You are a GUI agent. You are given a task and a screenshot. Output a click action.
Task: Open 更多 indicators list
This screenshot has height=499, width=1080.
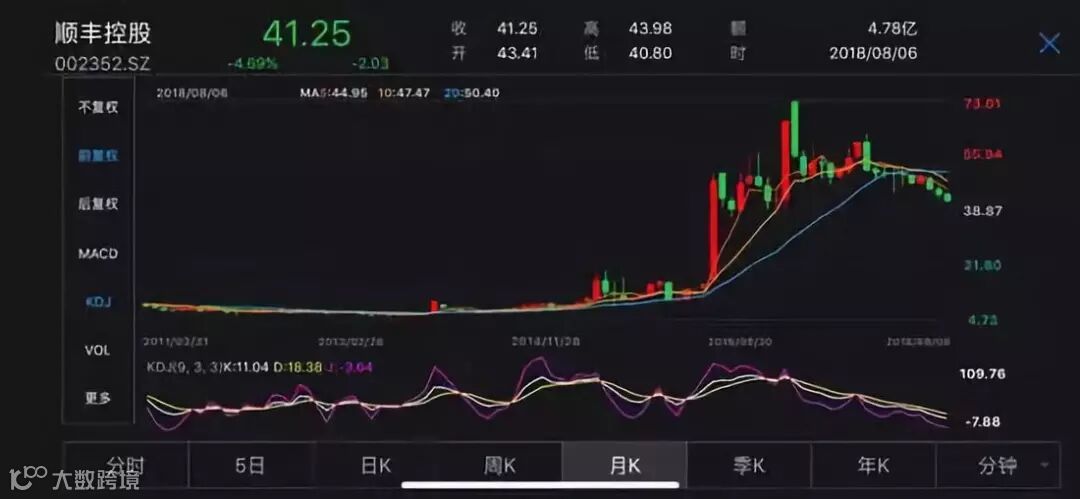click(98, 398)
